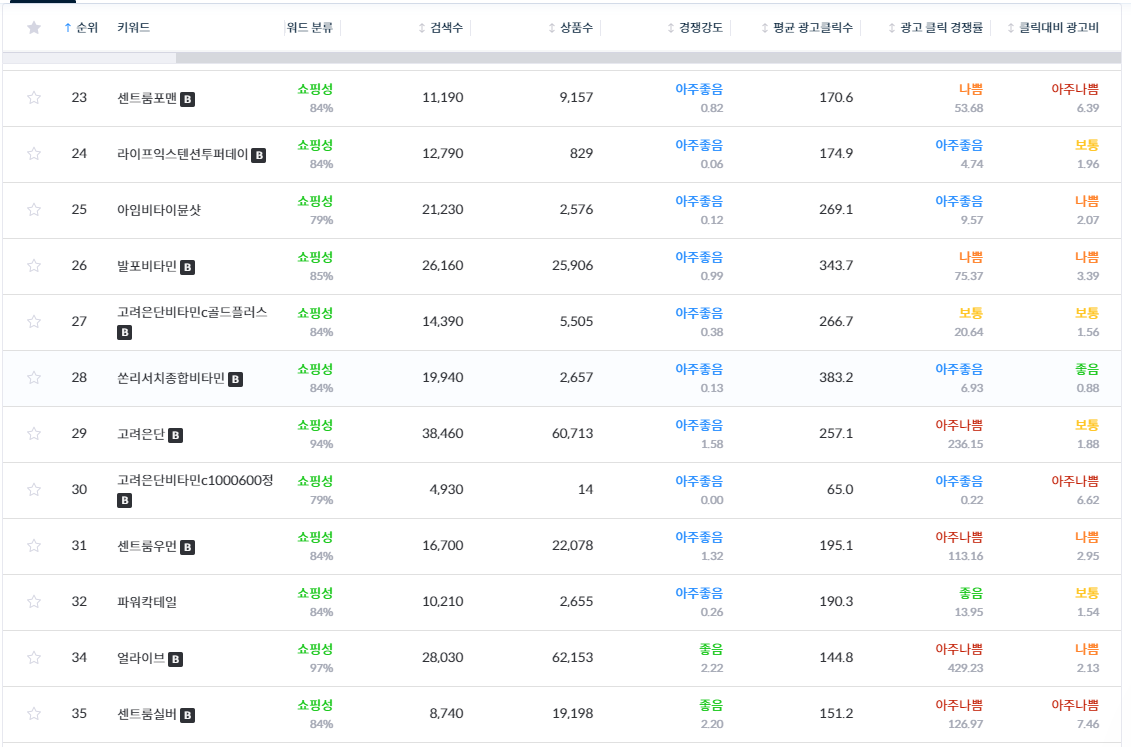The width and height of the screenshot is (1131, 747).
Task: Click B badge under 고려은단비타민c1000600정
Action: pos(125,500)
